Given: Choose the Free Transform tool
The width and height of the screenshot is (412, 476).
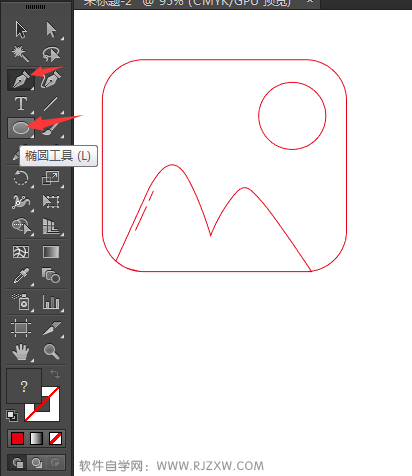Looking at the screenshot, I should 51,202.
